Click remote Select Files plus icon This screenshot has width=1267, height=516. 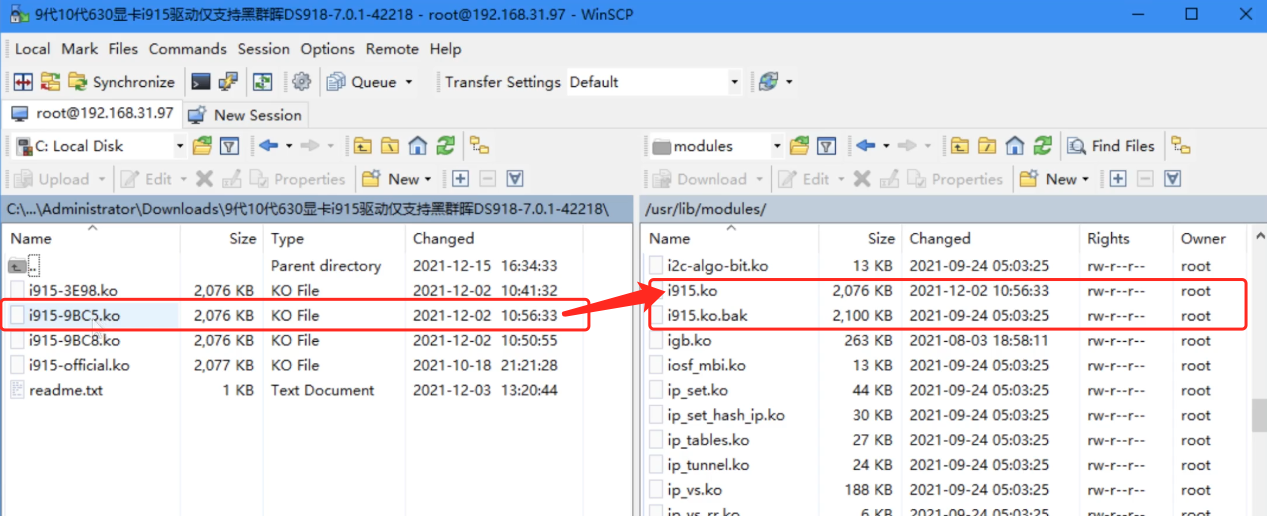pos(1118,179)
